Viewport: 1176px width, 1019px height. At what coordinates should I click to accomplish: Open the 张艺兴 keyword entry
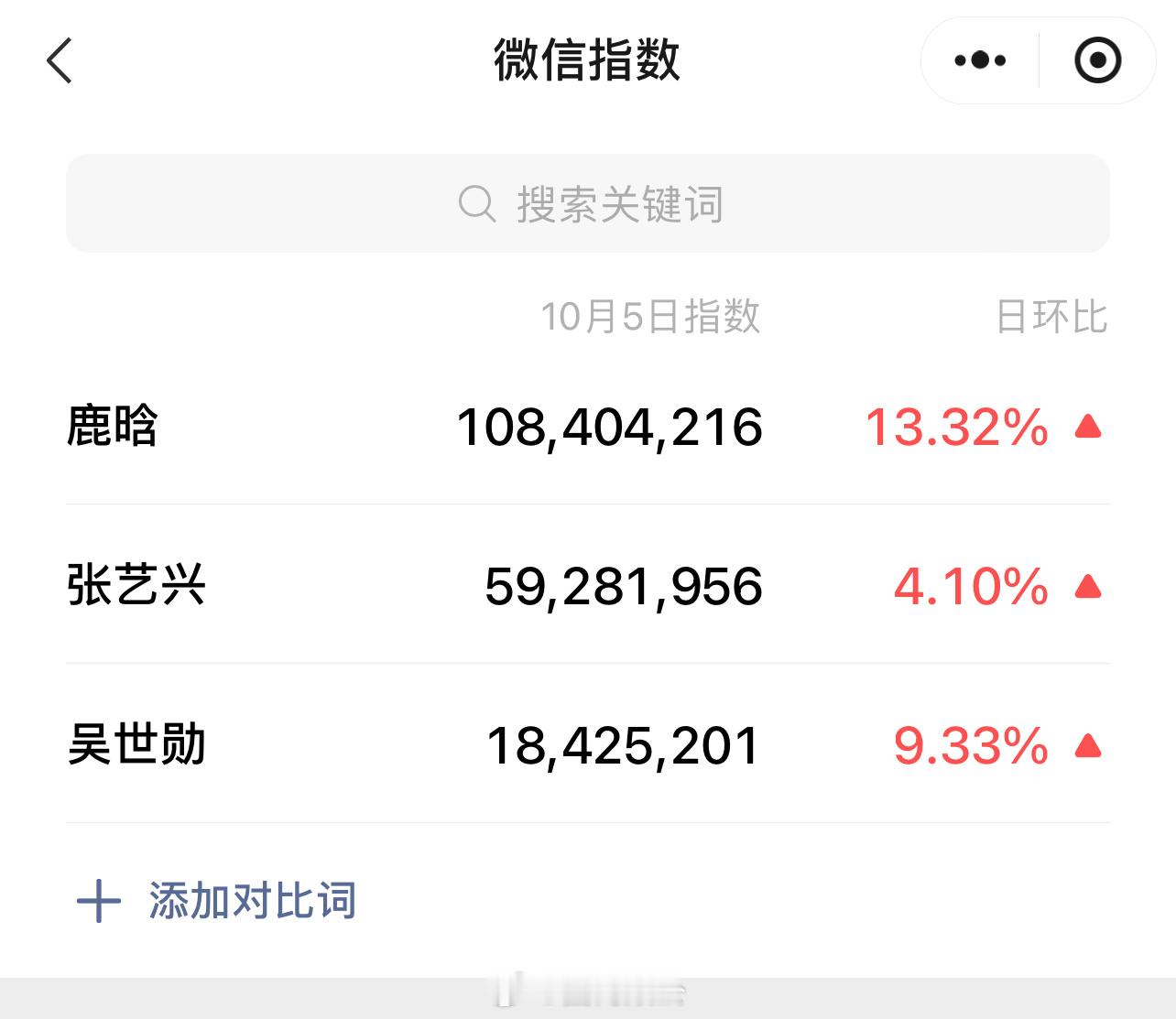tap(136, 586)
